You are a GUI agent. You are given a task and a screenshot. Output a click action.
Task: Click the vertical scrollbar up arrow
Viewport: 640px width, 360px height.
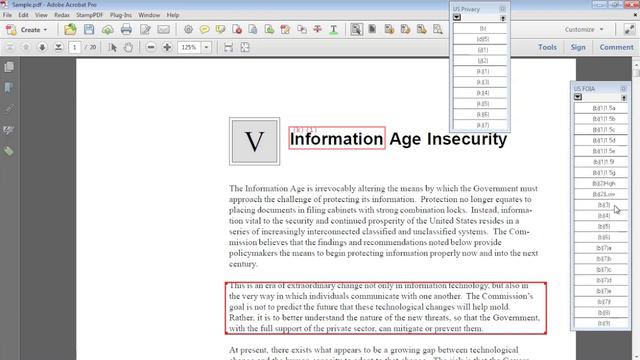tap(636, 64)
